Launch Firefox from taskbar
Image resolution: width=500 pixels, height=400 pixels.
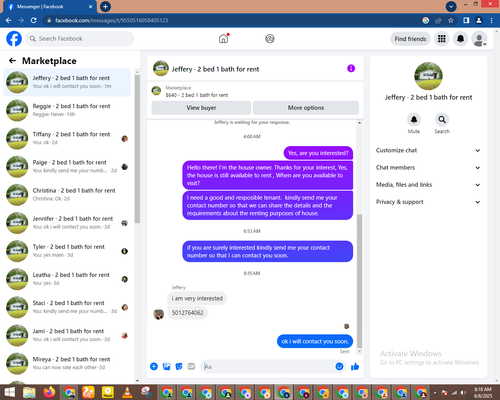click(x=49, y=392)
